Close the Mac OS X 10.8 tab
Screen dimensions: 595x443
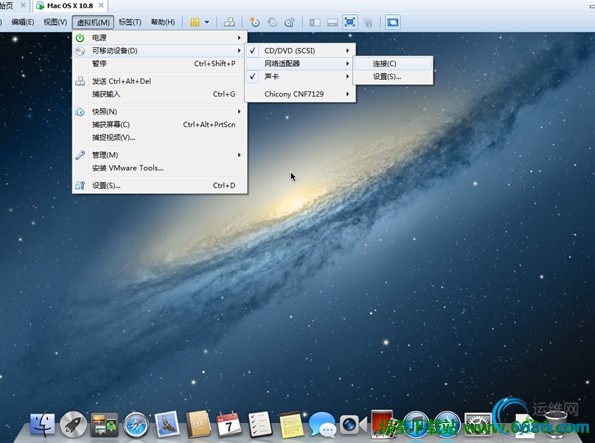(101, 6)
